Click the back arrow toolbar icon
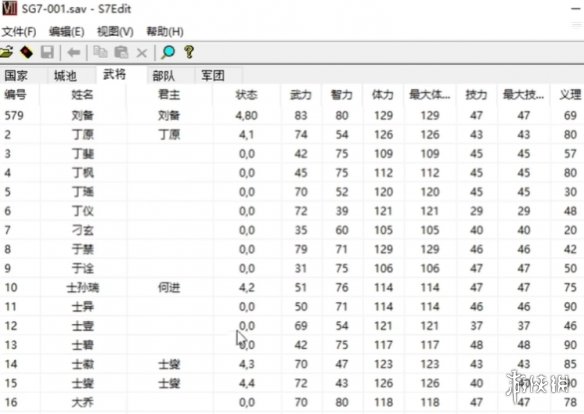Image resolution: width=584 pixels, height=414 pixels. pyautogui.click(x=74, y=52)
